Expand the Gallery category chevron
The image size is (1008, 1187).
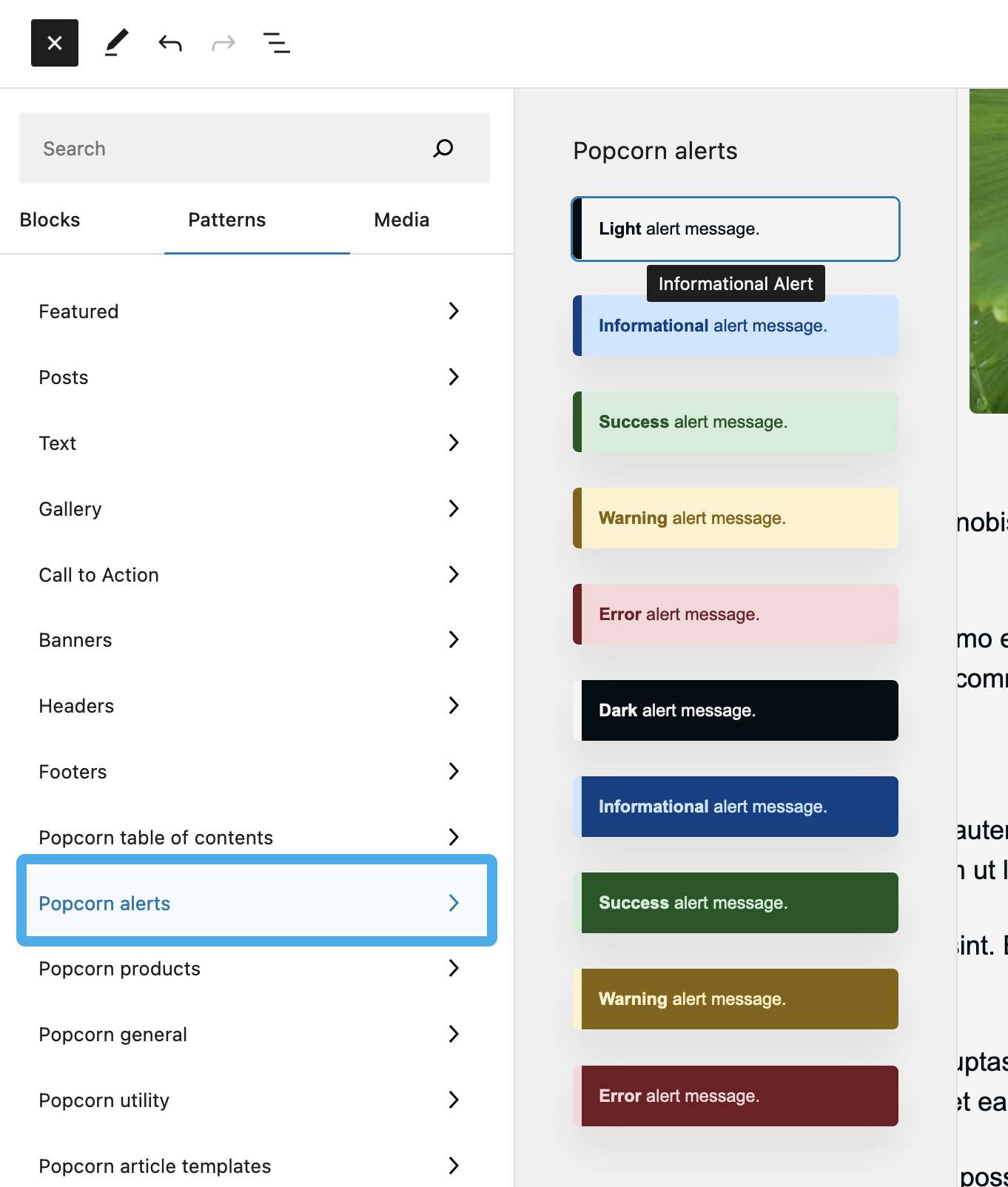454,509
